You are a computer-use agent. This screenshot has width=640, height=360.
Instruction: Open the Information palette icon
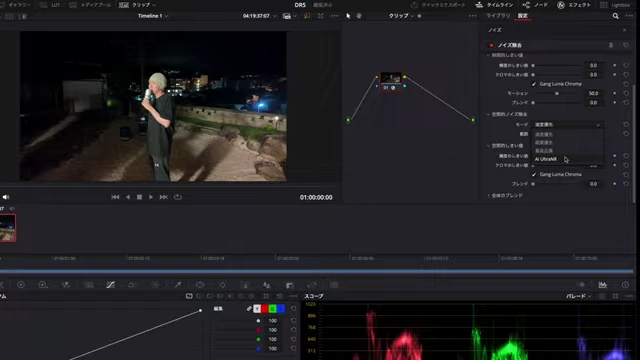625,285
